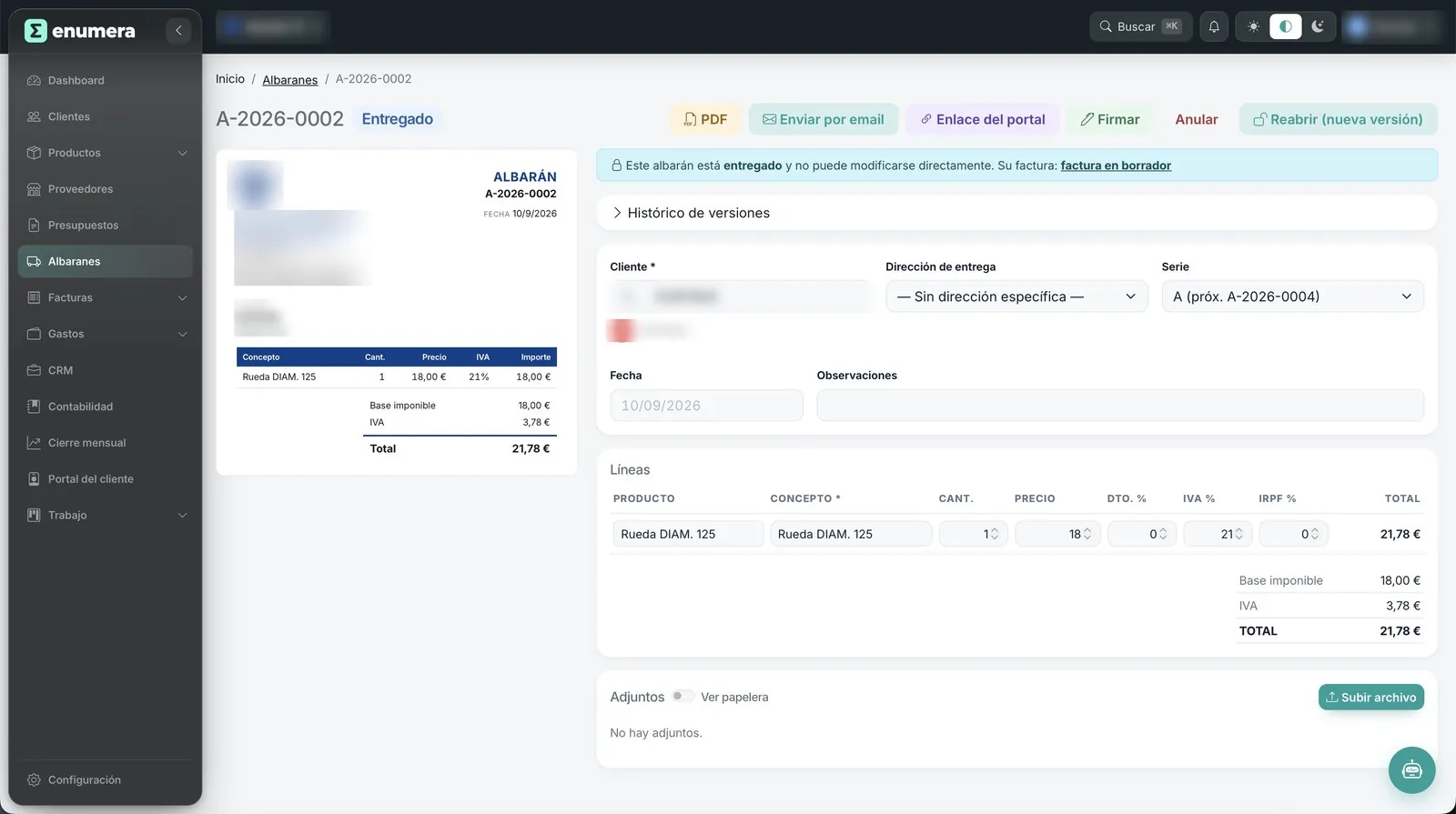Open the factura en borrador link
Screen dimensions: 1456x814
[1116, 166]
